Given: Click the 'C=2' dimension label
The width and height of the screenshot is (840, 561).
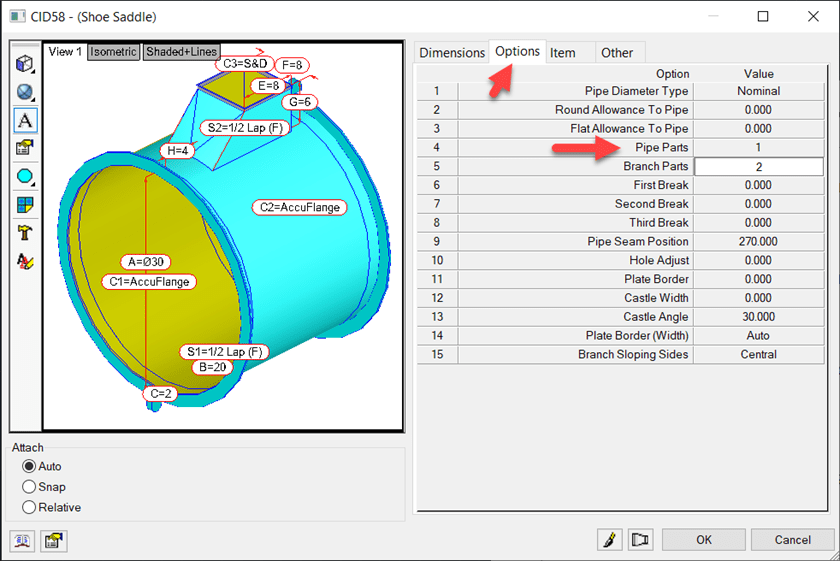Looking at the screenshot, I should 160,394.
